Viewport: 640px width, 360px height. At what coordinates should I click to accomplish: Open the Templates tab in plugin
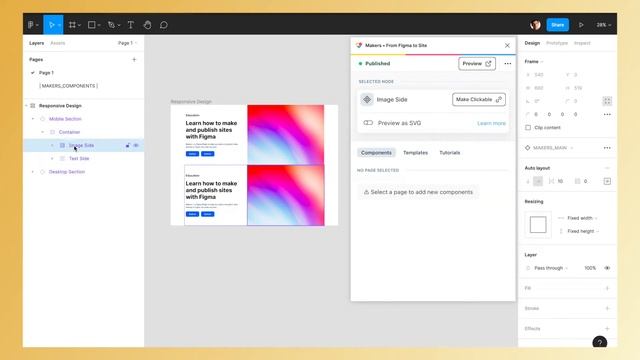pos(415,153)
